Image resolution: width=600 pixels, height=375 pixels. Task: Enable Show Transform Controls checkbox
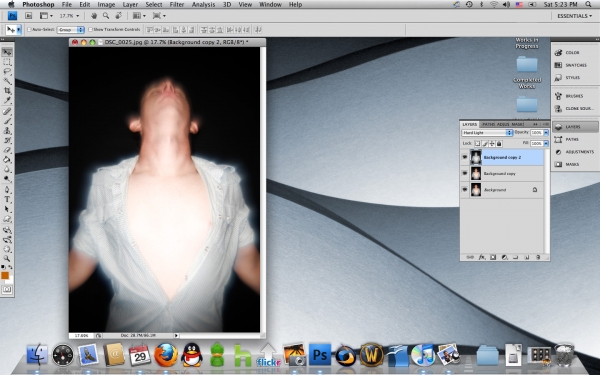pos(91,29)
